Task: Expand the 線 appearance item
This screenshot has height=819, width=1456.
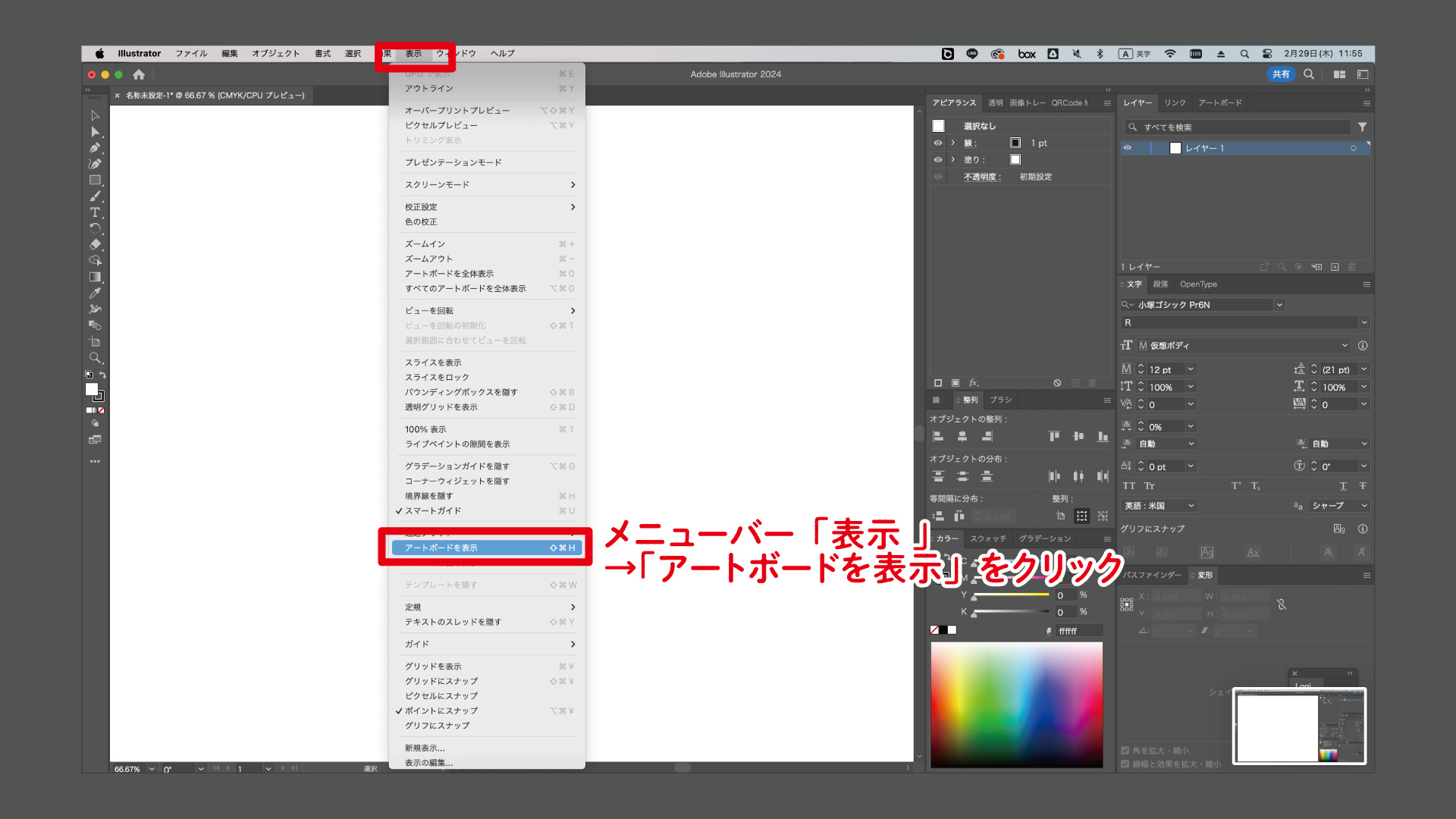Action: (953, 143)
